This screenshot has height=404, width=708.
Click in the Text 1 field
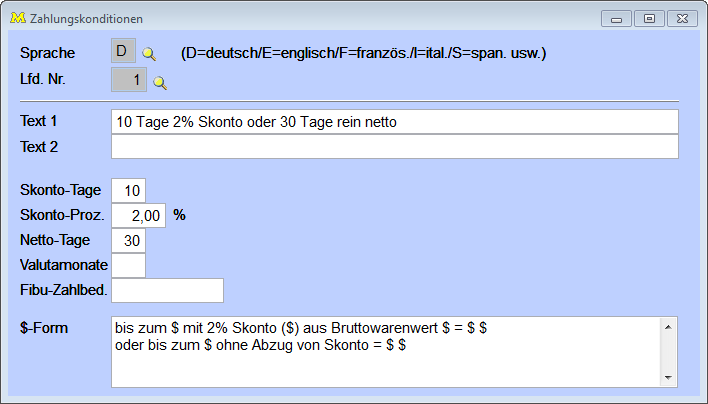(x=394, y=121)
